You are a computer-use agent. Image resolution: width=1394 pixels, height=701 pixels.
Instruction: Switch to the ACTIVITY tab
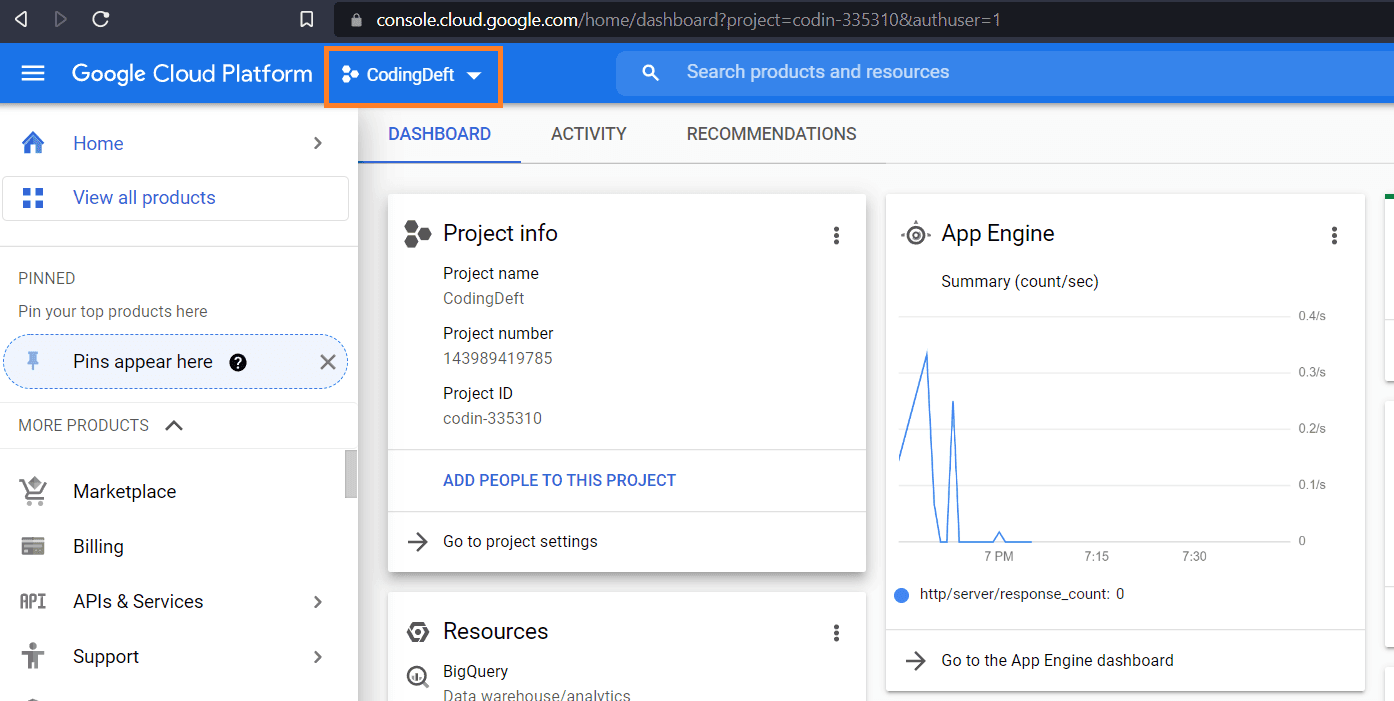(x=589, y=134)
